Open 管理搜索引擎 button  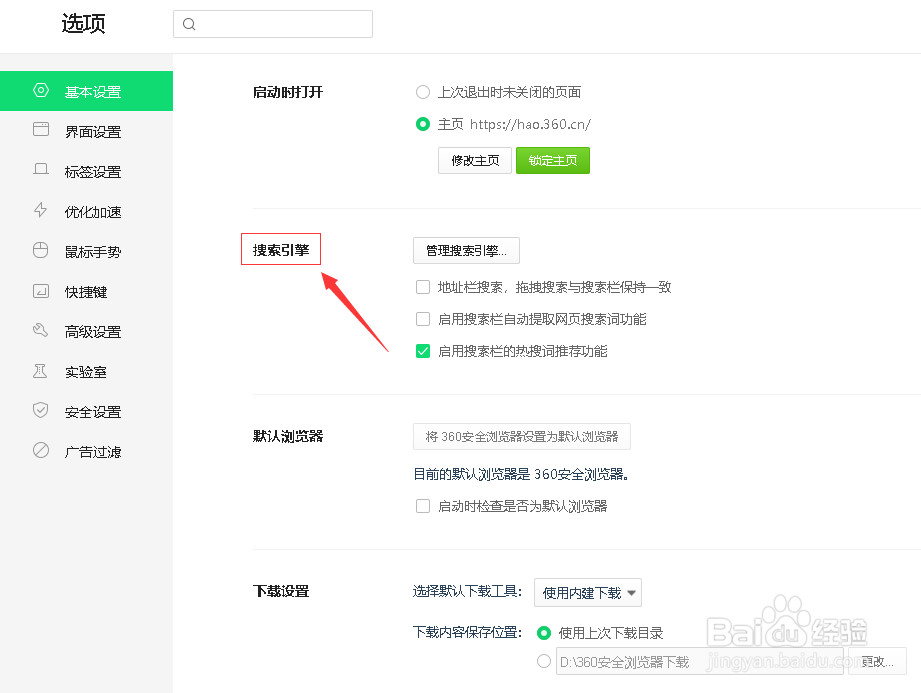point(466,251)
